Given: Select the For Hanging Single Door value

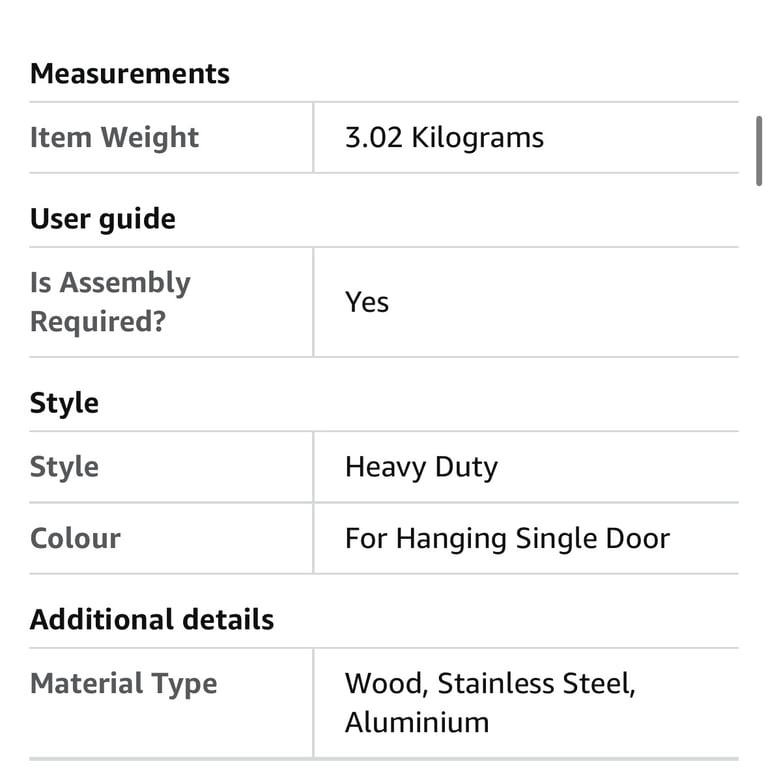Looking at the screenshot, I should click(x=507, y=538).
